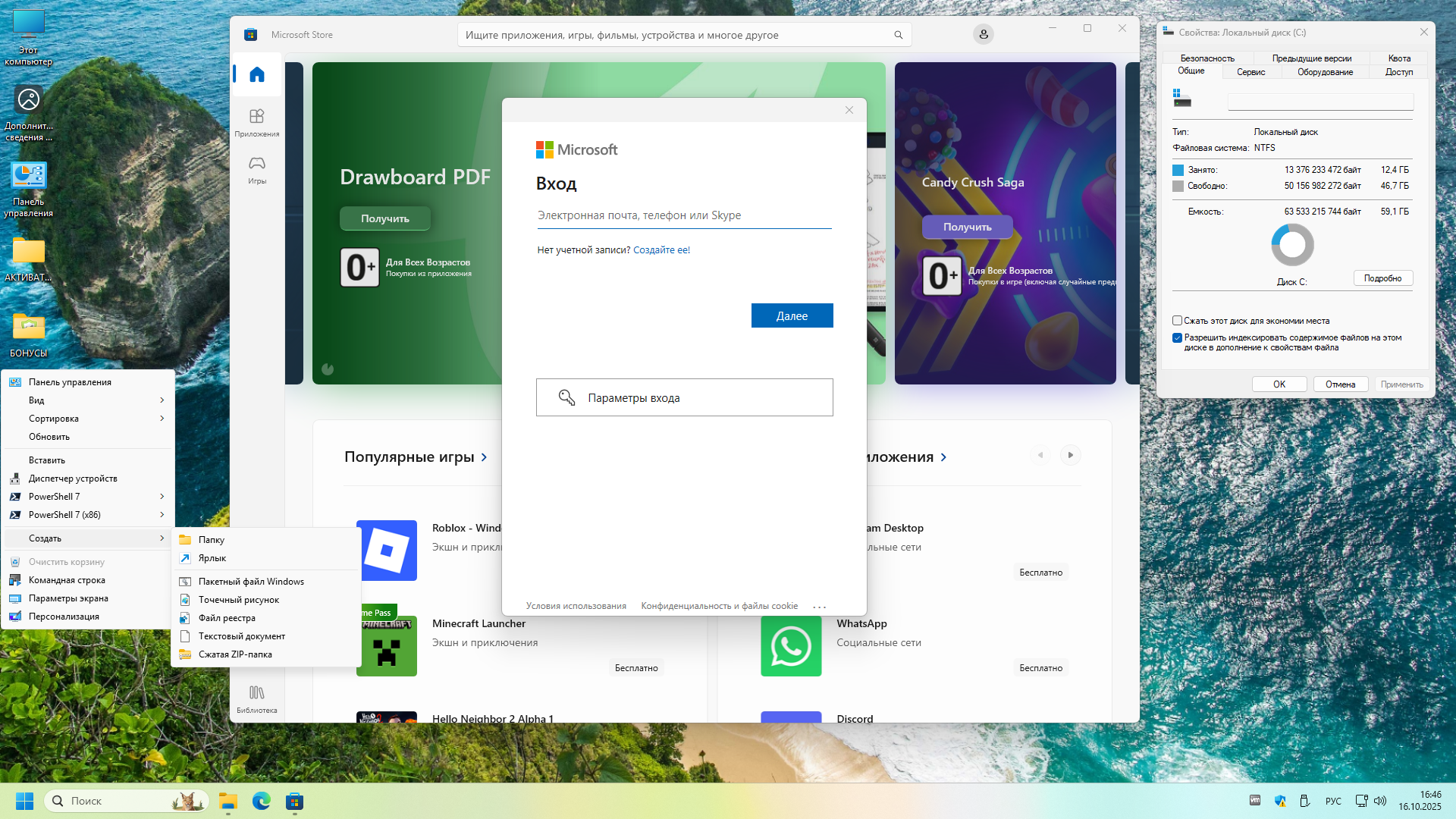The height and width of the screenshot is (819, 1456).
Task: Uncheck allow indexing file contents checkbox
Action: (1178, 338)
